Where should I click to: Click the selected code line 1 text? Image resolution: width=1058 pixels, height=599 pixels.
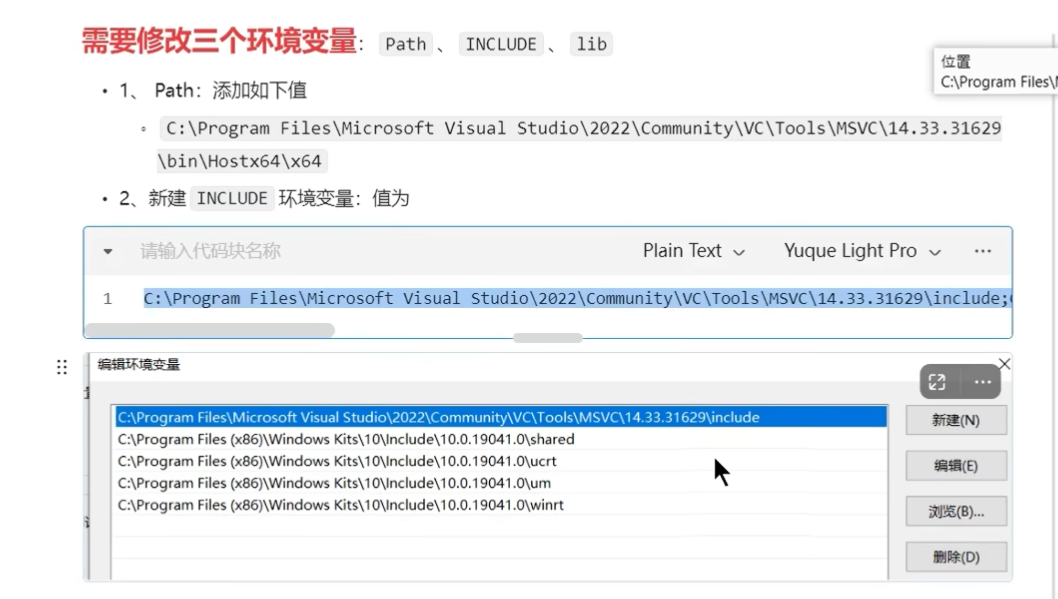(x=577, y=298)
